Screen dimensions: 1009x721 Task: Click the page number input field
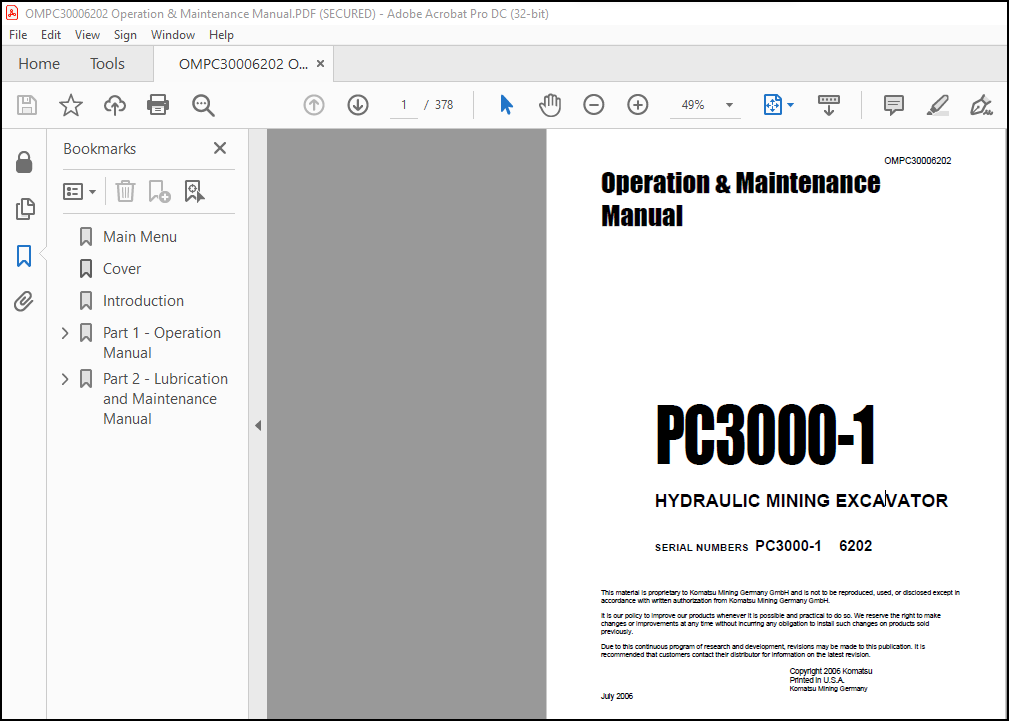point(404,105)
